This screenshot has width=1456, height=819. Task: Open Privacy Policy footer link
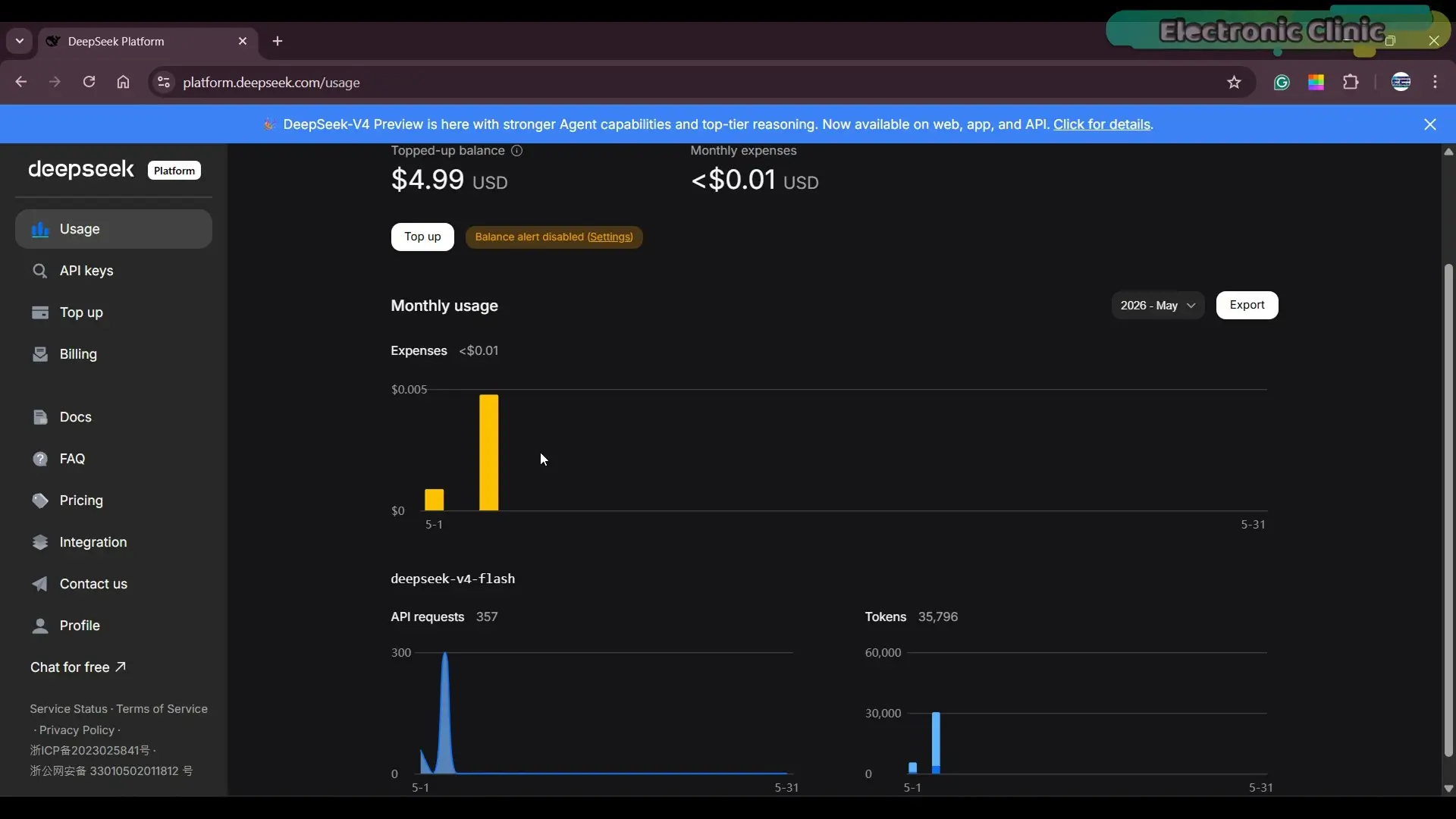(x=77, y=730)
